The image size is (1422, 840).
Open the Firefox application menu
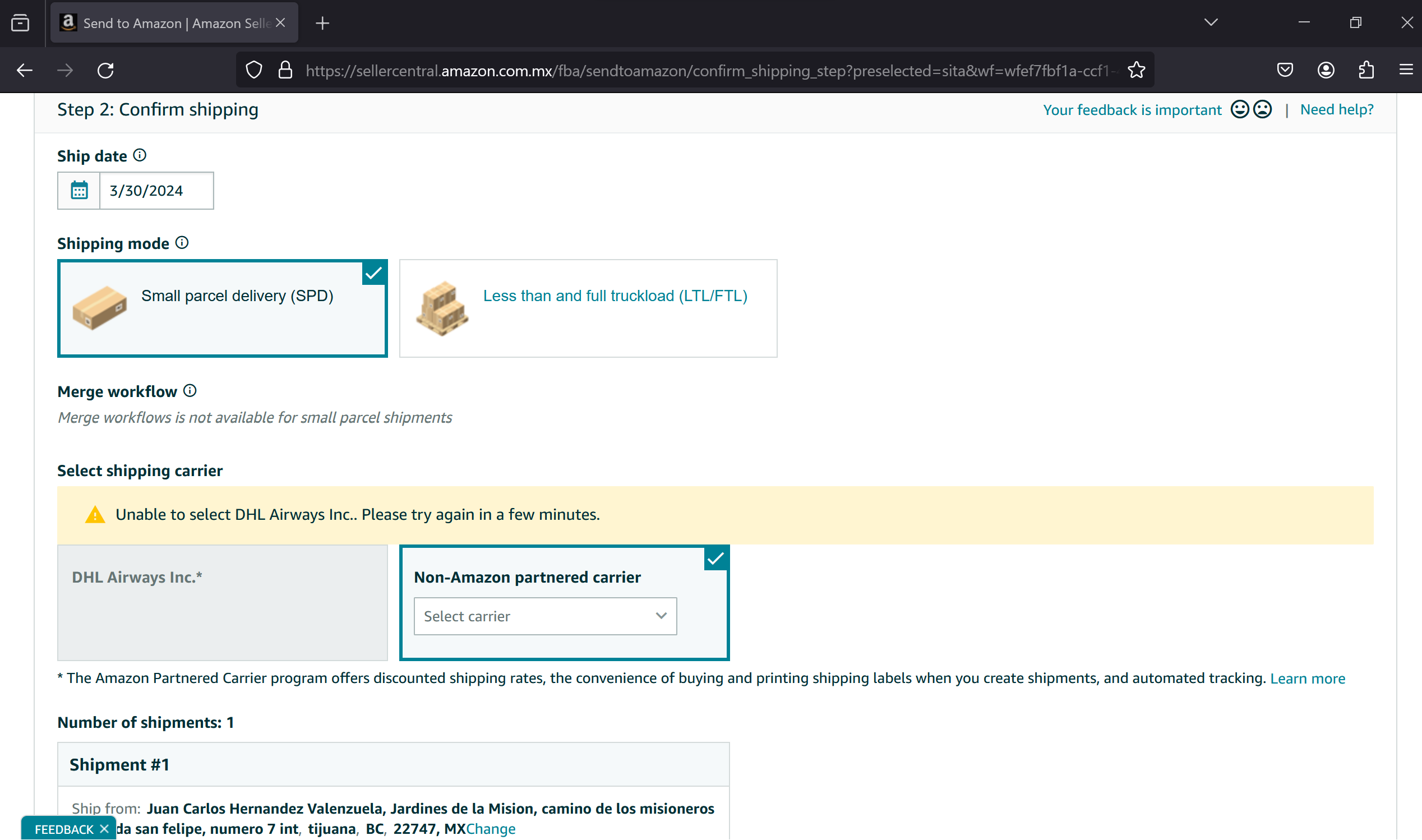(x=1406, y=70)
